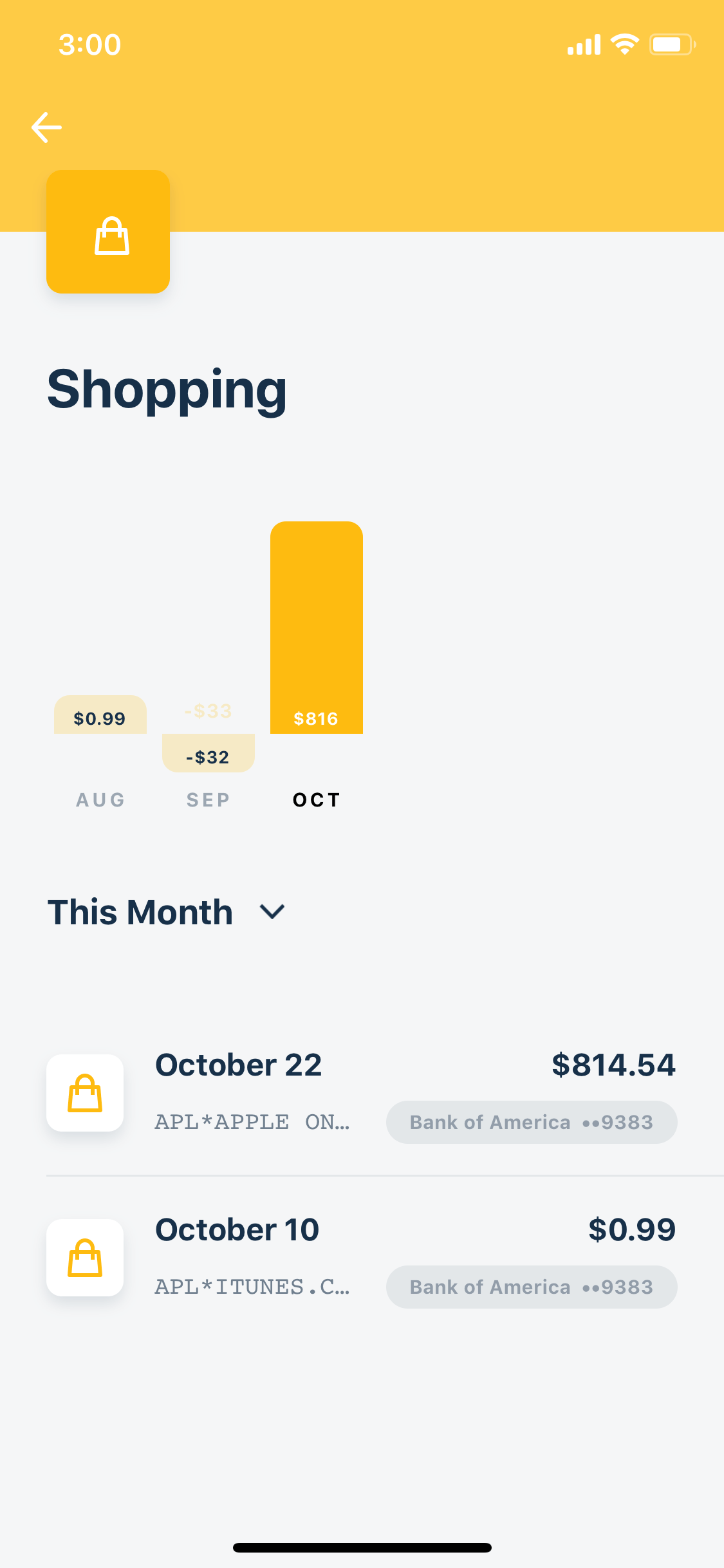Tap Bank of America badge for October 22
This screenshot has width=724, height=1568.
tap(532, 1122)
